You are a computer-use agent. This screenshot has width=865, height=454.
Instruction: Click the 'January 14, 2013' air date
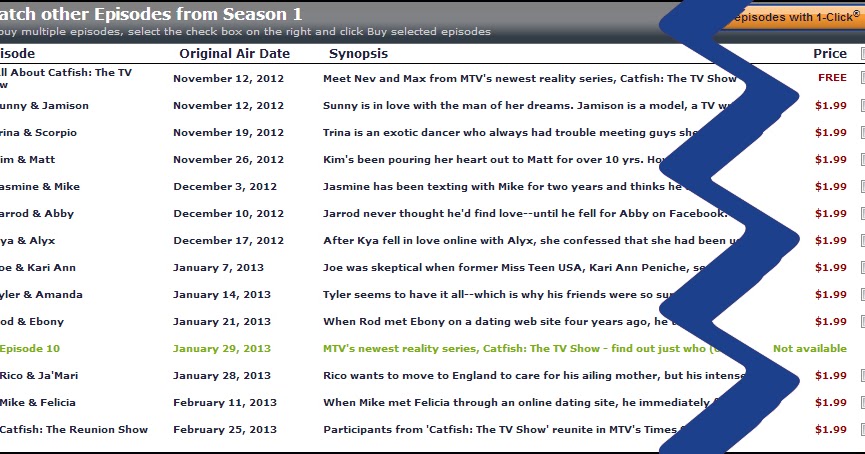click(222, 295)
